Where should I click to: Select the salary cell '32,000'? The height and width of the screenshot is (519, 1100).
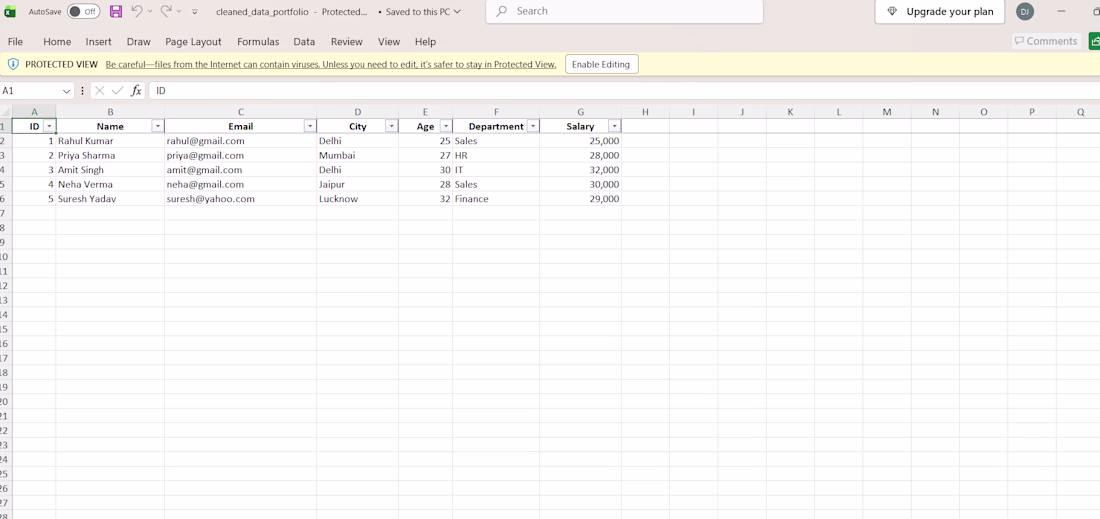tap(580, 170)
